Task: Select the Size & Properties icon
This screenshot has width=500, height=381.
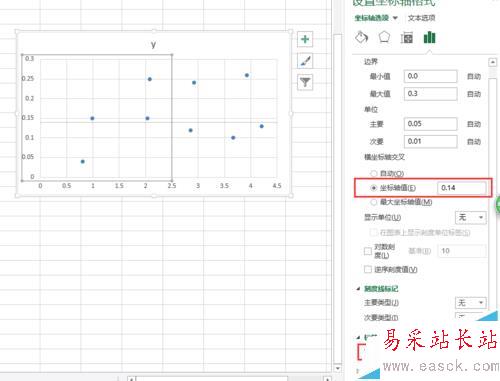Action: (407, 38)
